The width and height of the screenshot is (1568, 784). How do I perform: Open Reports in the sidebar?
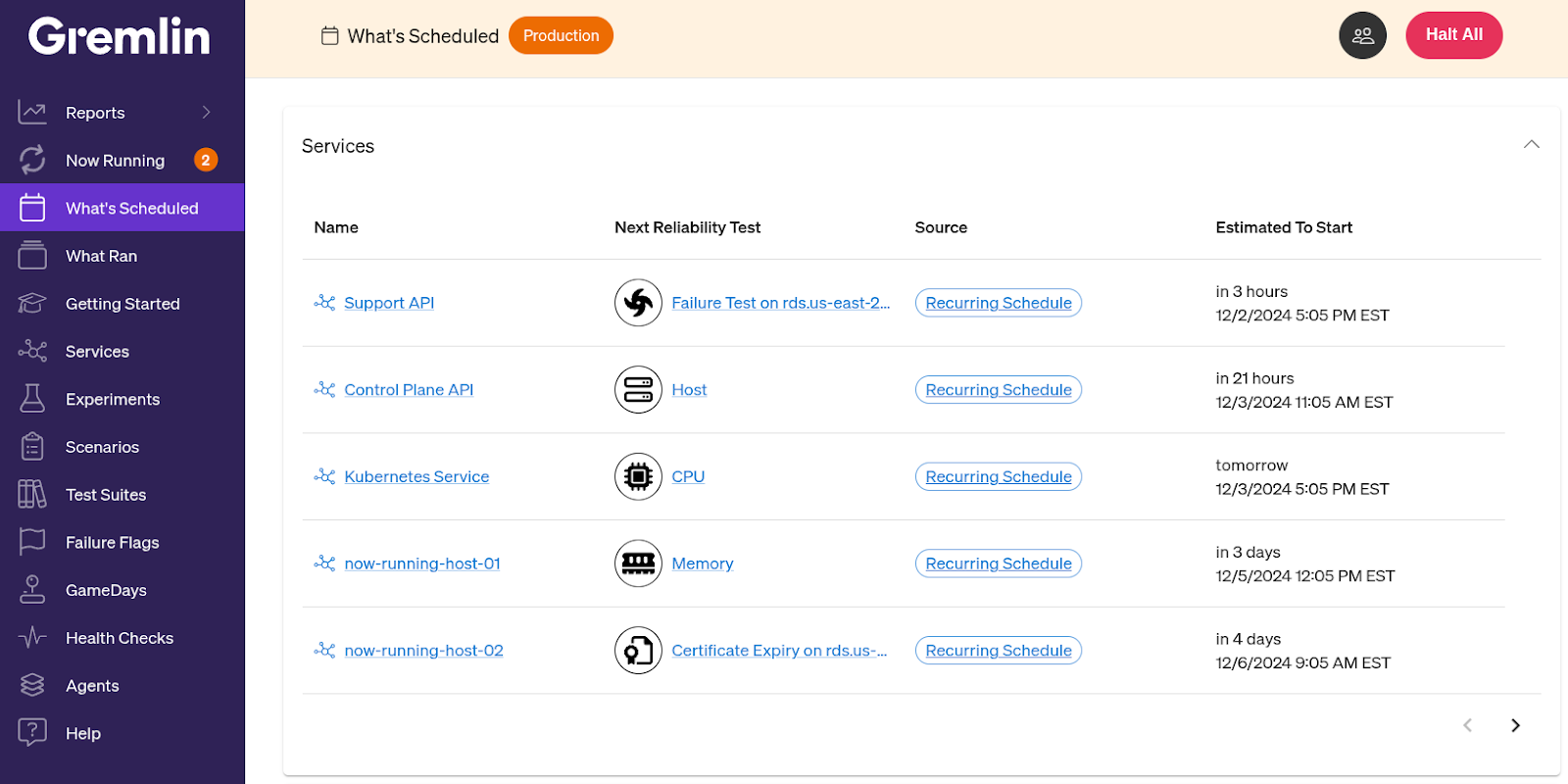pyautogui.click(x=122, y=113)
